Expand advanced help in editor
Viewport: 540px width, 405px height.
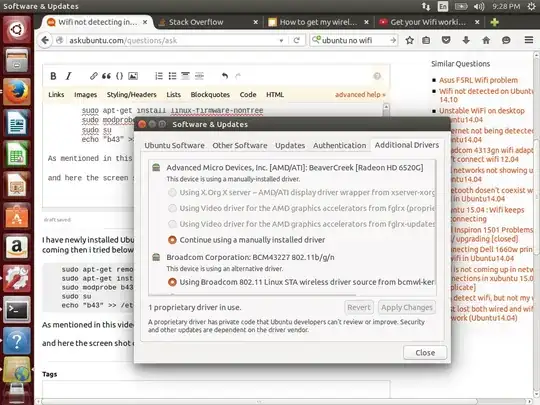360,94
